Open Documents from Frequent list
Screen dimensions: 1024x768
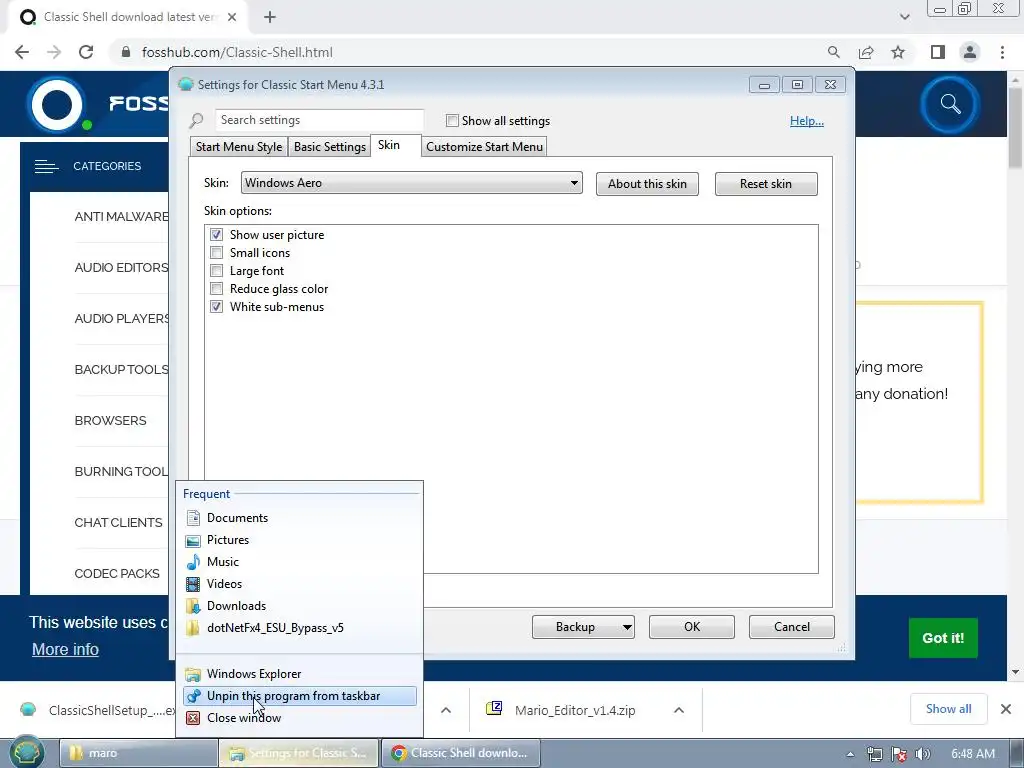point(300,518)
